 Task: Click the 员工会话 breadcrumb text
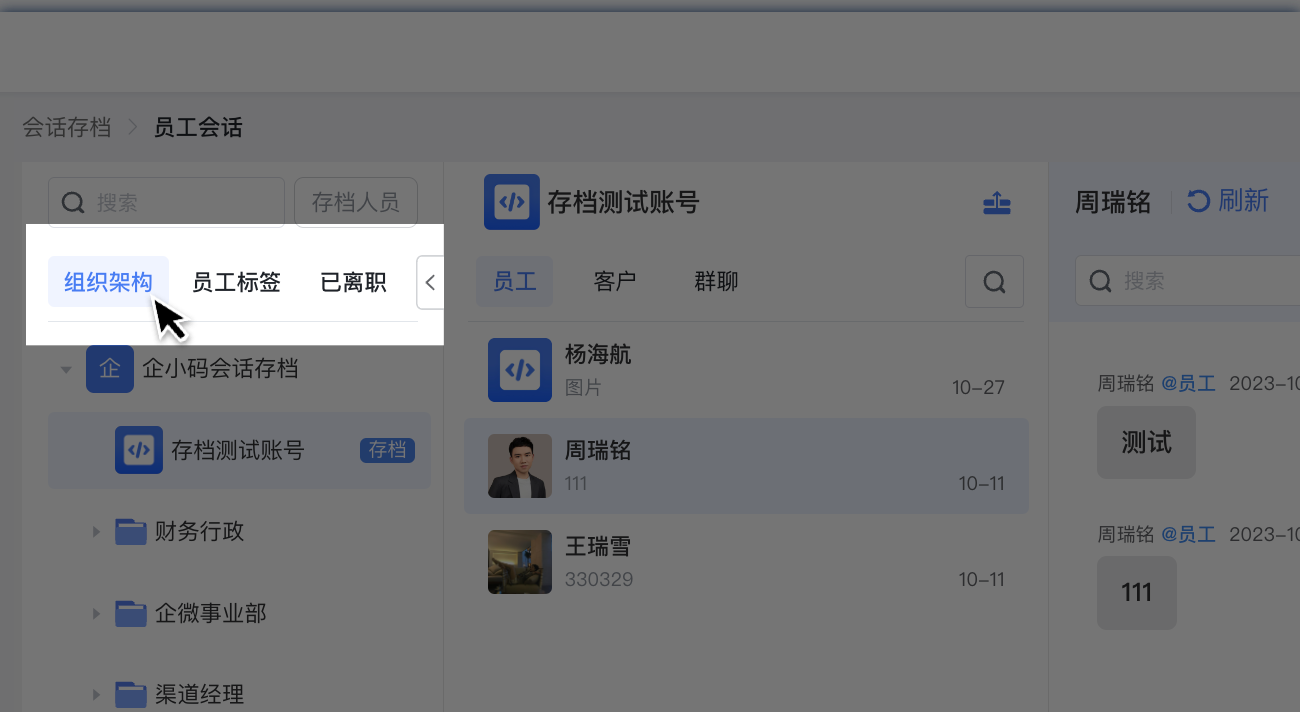(x=198, y=128)
